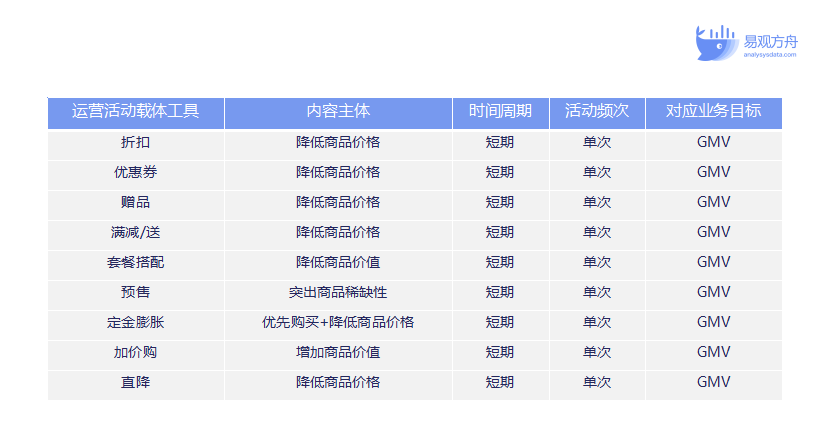The height and width of the screenshot is (433, 832).
Task: Click 短期 in the 满减/送 row
Action: point(500,232)
